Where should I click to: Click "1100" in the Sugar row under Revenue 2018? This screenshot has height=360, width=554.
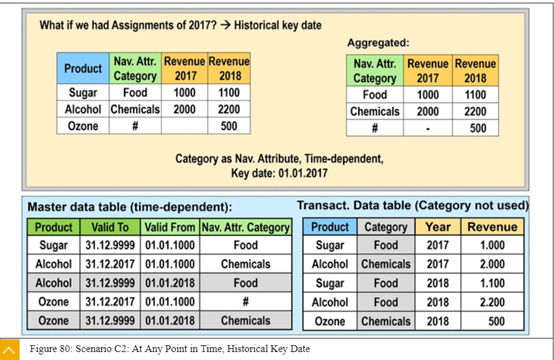[x=229, y=93]
